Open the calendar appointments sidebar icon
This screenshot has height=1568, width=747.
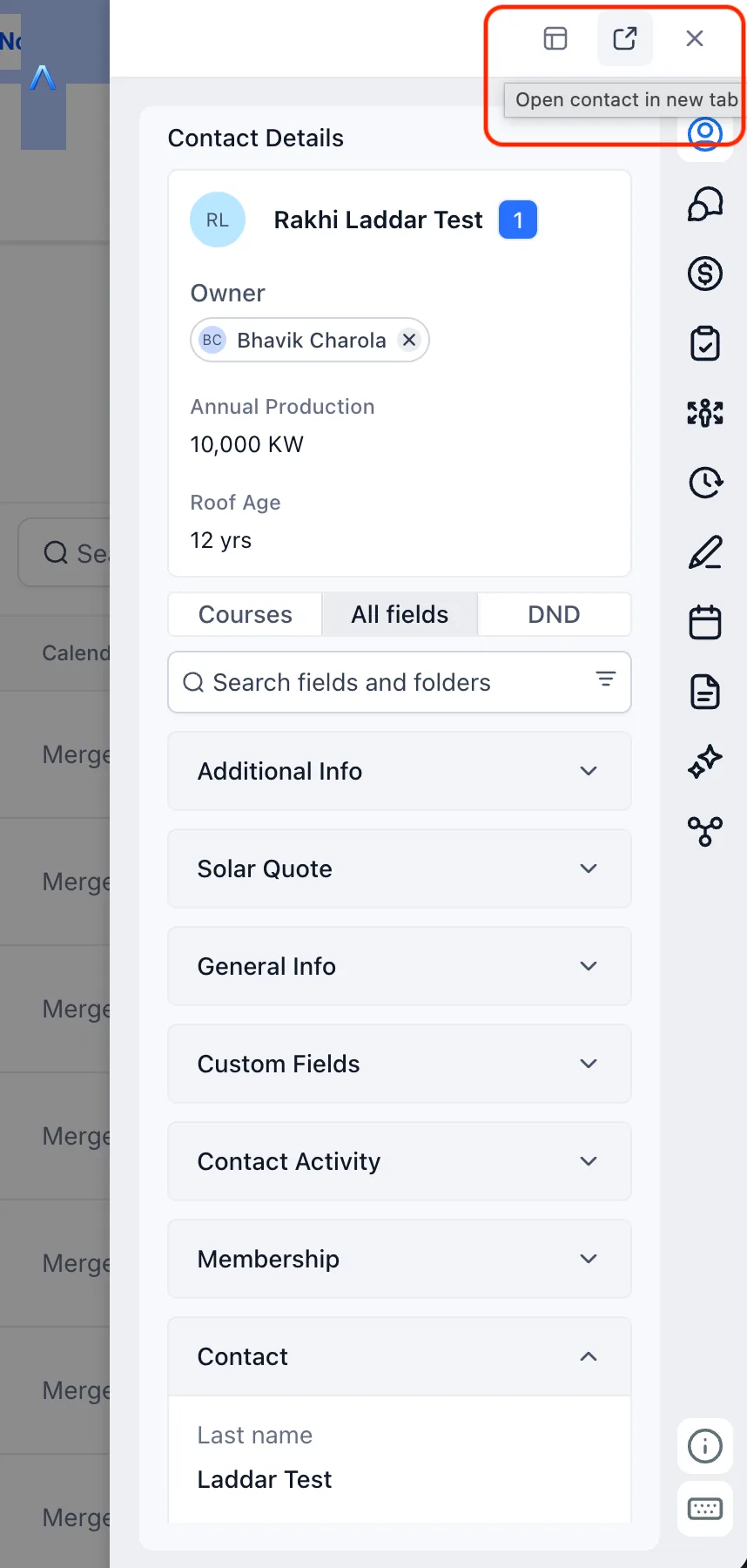(705, 622)
